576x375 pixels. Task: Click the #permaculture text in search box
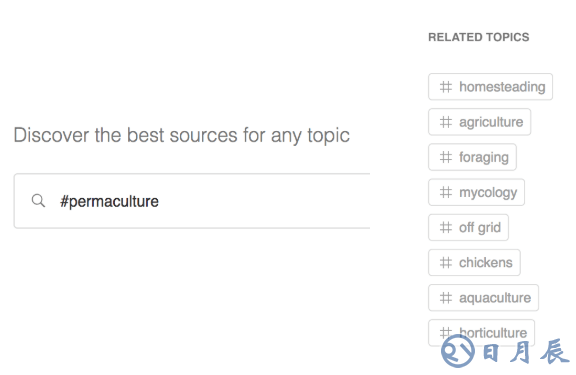[109, 201]
